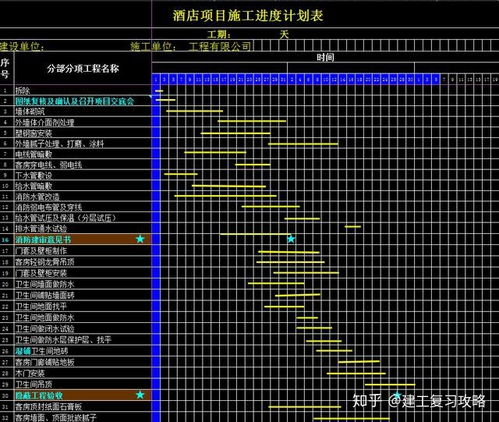Select the 卫生间做防水层保护层、找平 task name
The height and width of the screenshot is (422, 499).
tap(63, 340)
